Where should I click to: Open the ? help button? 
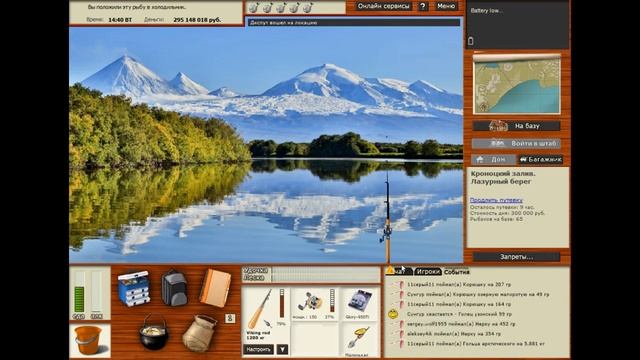[x=423, y=6]
